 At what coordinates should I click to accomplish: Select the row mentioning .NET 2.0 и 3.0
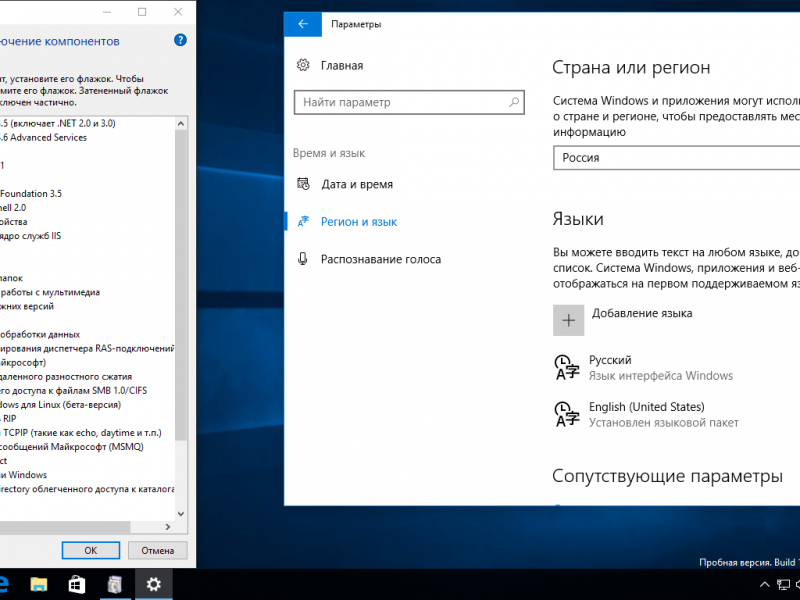[x=58, y=123]
